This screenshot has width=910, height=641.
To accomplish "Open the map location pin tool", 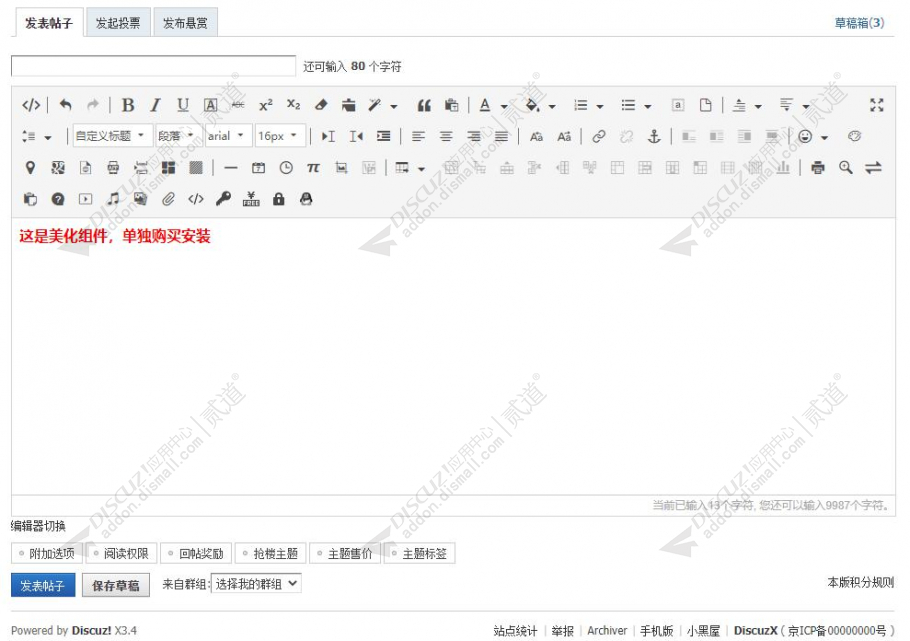I will point(30,168).
